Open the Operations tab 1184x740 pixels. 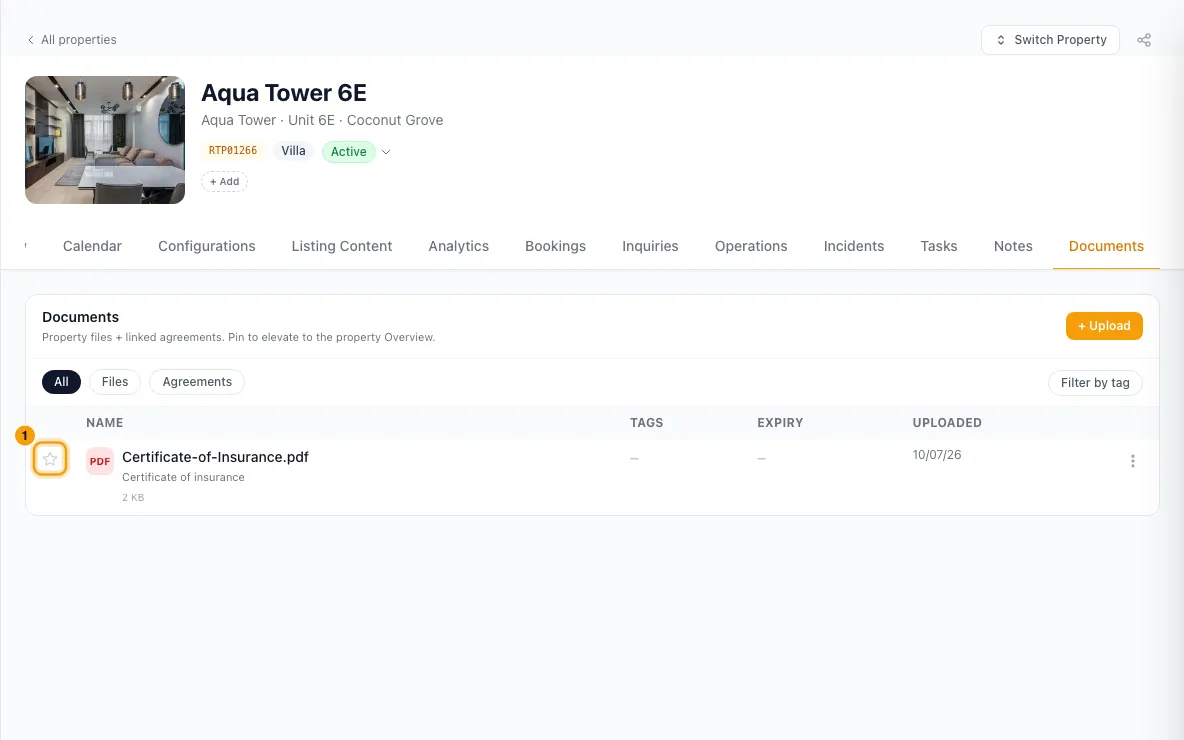click(x=751, y=246)
